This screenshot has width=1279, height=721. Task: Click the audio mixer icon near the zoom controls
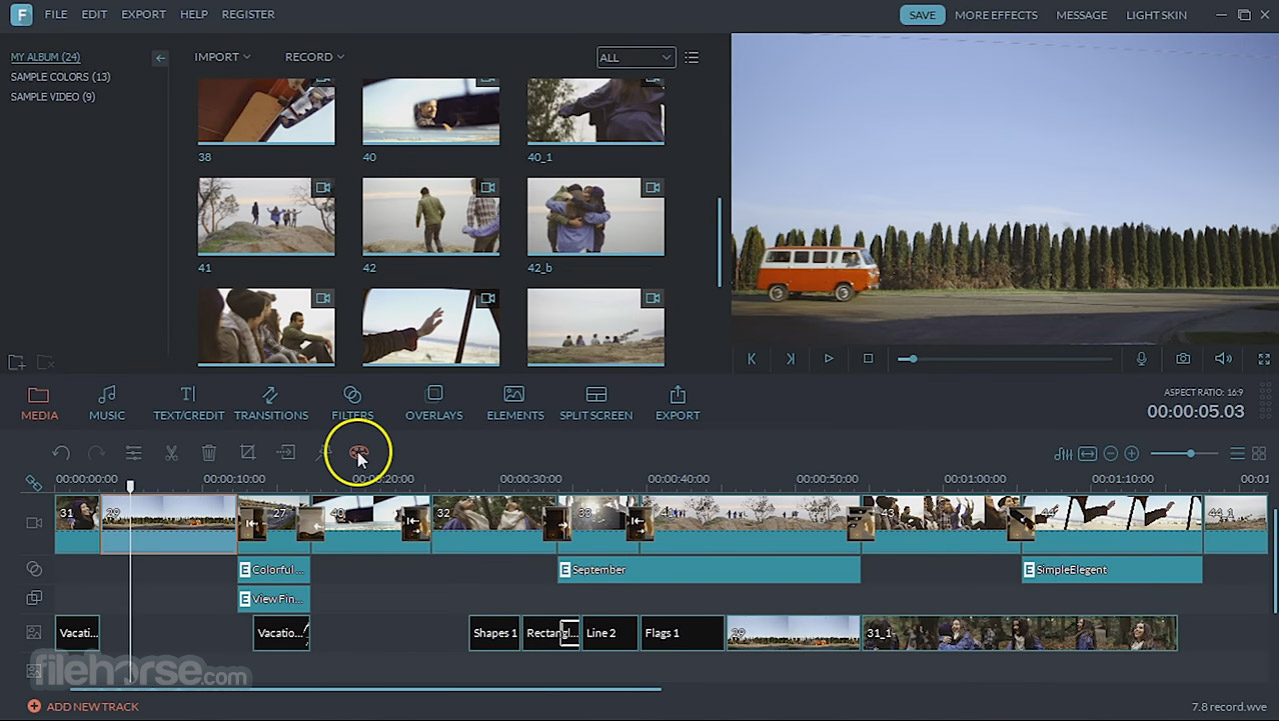click(1065, 453)
